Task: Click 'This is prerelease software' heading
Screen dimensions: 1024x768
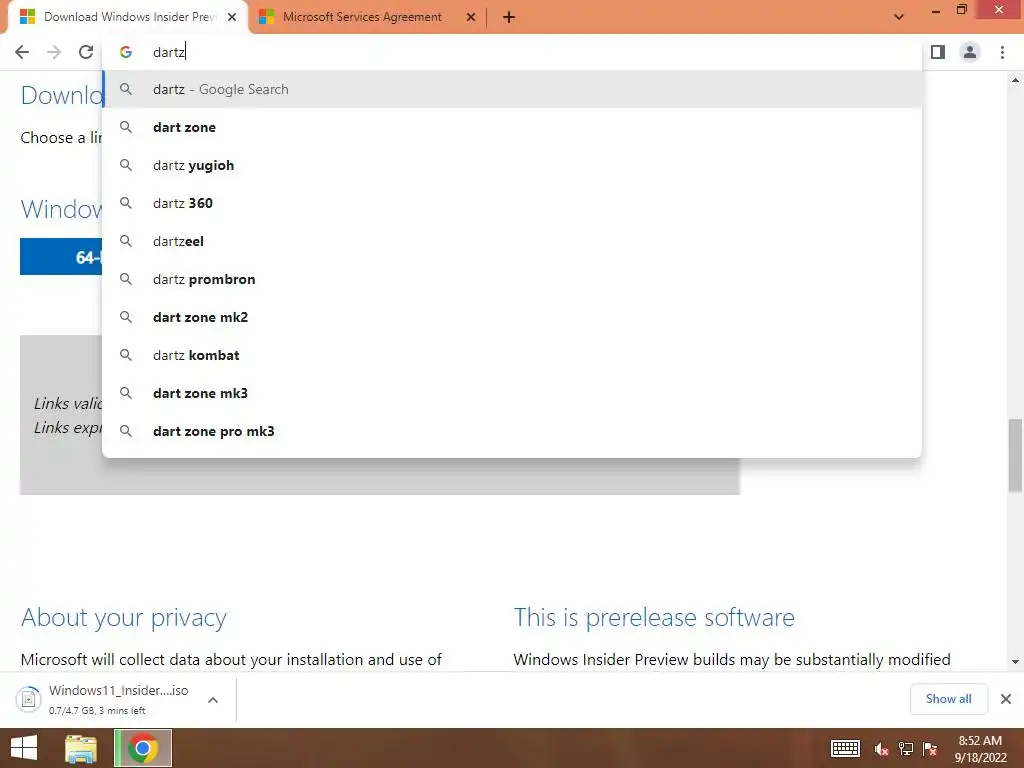Action: coord(654,617)
